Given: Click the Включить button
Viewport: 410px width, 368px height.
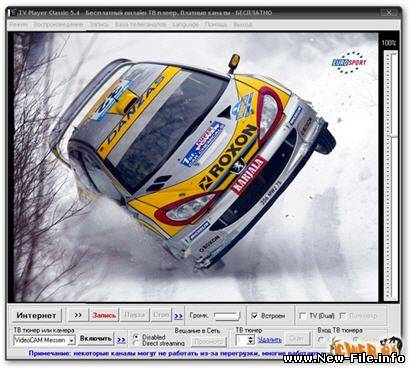Looking at the screenshot, I should [96, 339].
